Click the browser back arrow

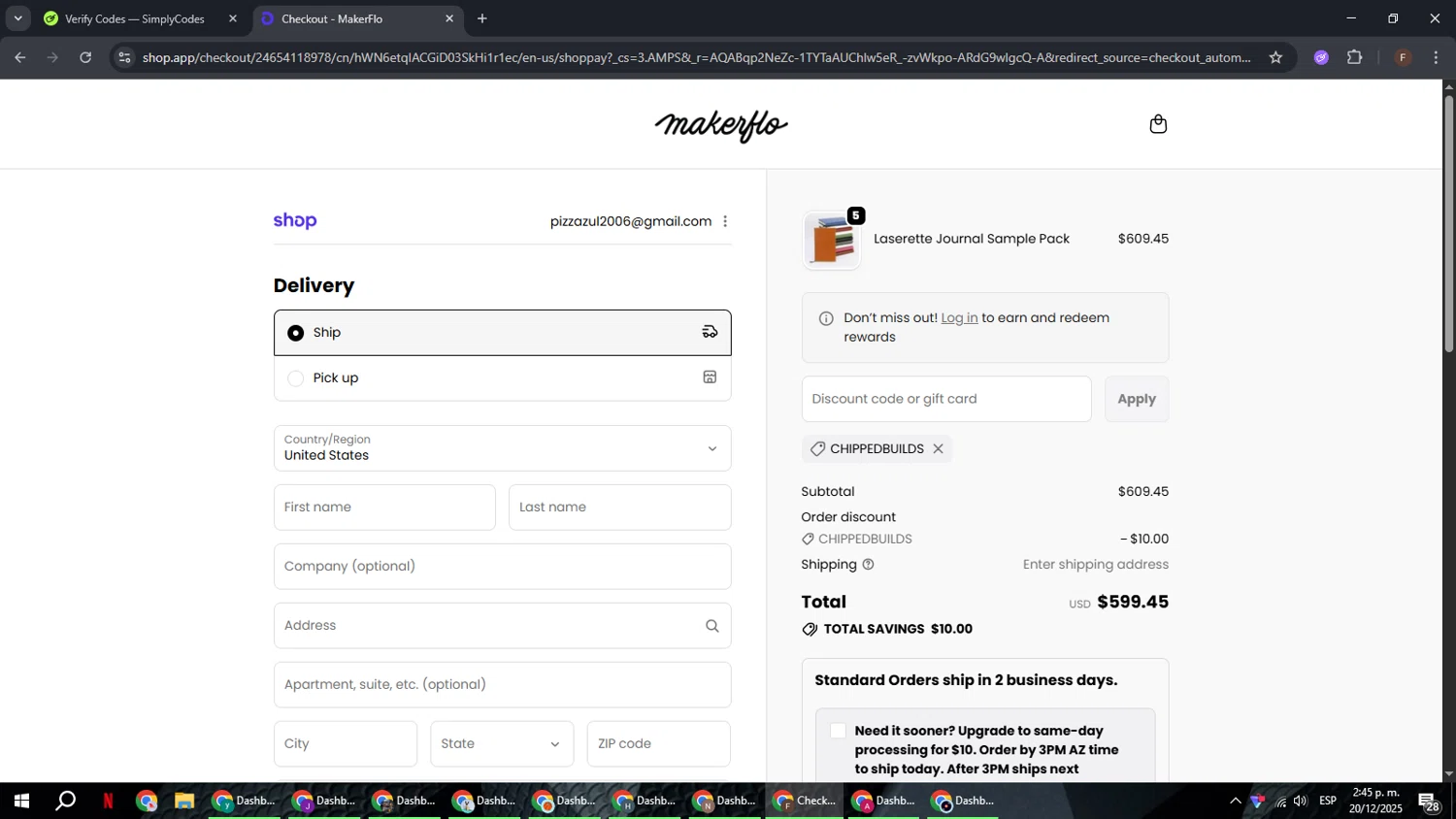click(x=20, y=57)
